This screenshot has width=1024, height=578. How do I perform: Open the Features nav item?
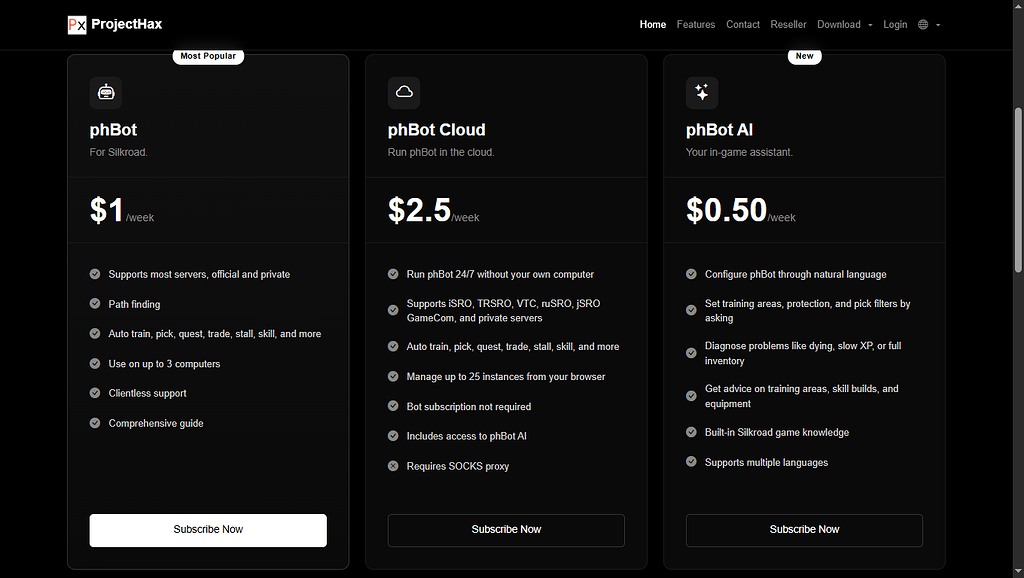click(696, 25)
